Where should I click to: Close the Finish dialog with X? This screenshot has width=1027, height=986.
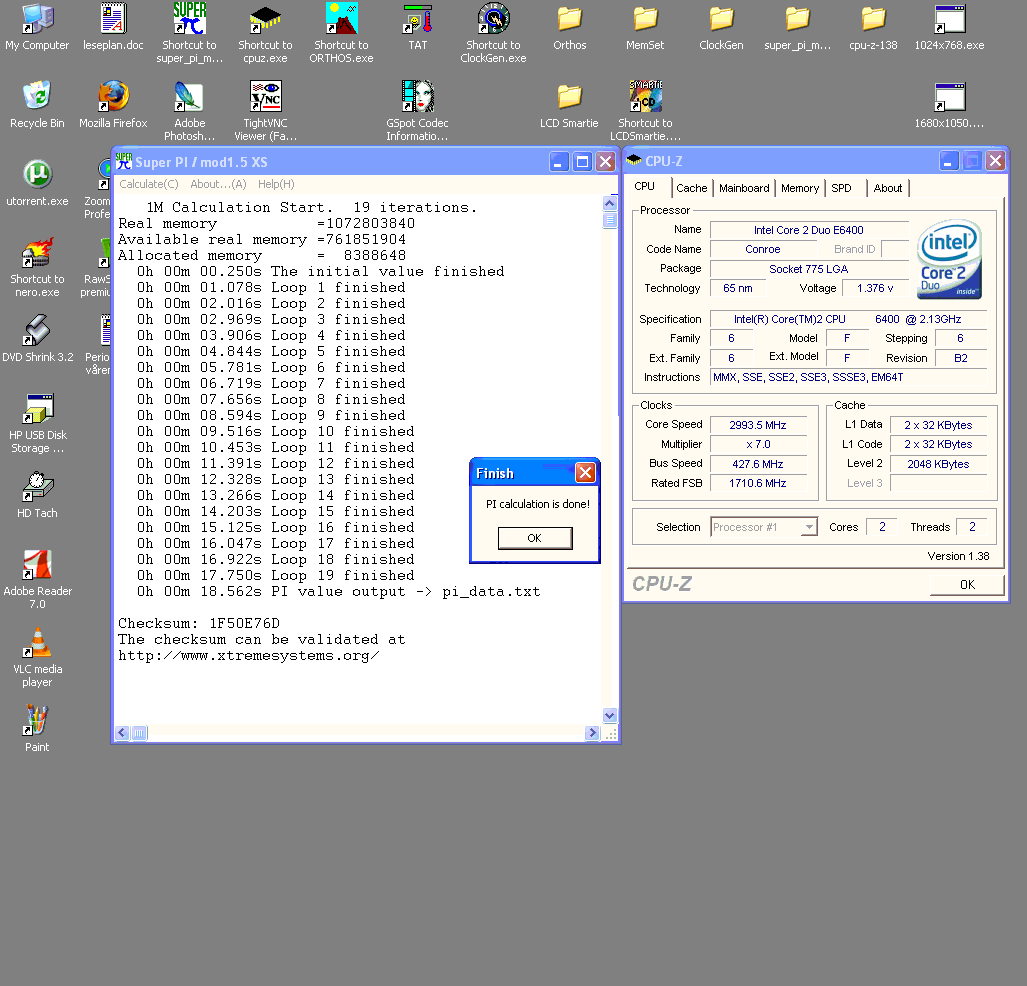585,472
